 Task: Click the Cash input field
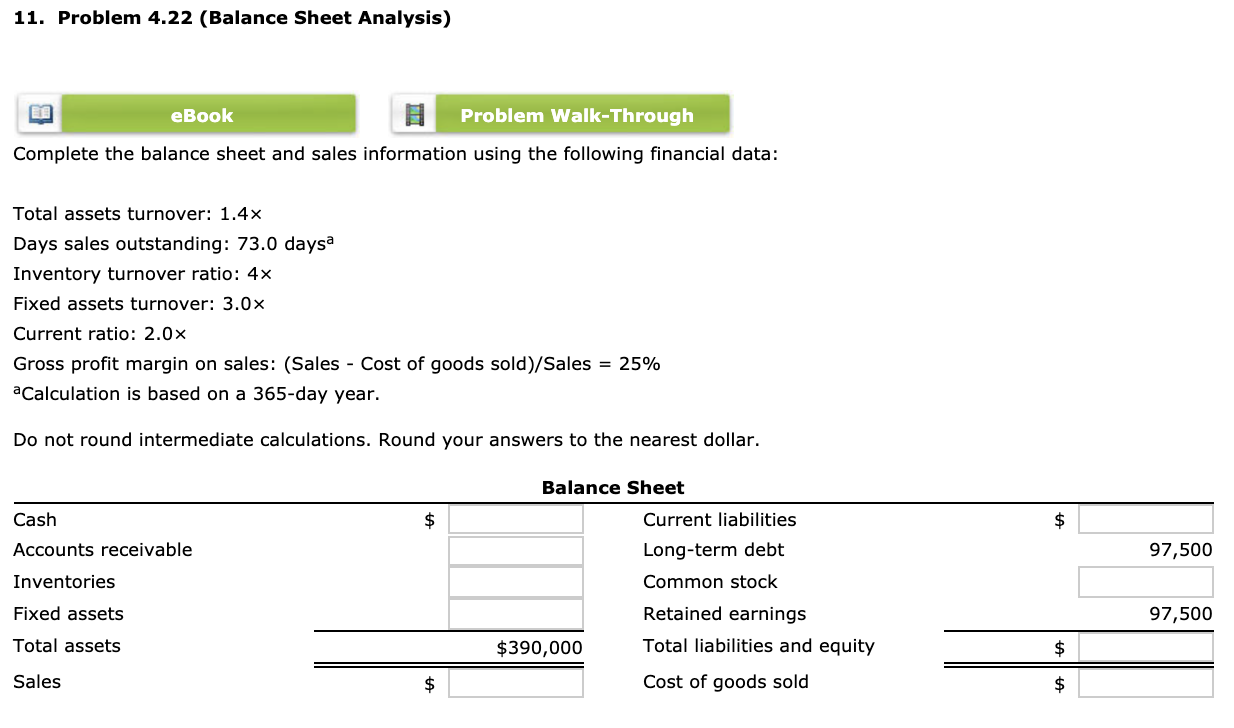click(x=515, y=518)
